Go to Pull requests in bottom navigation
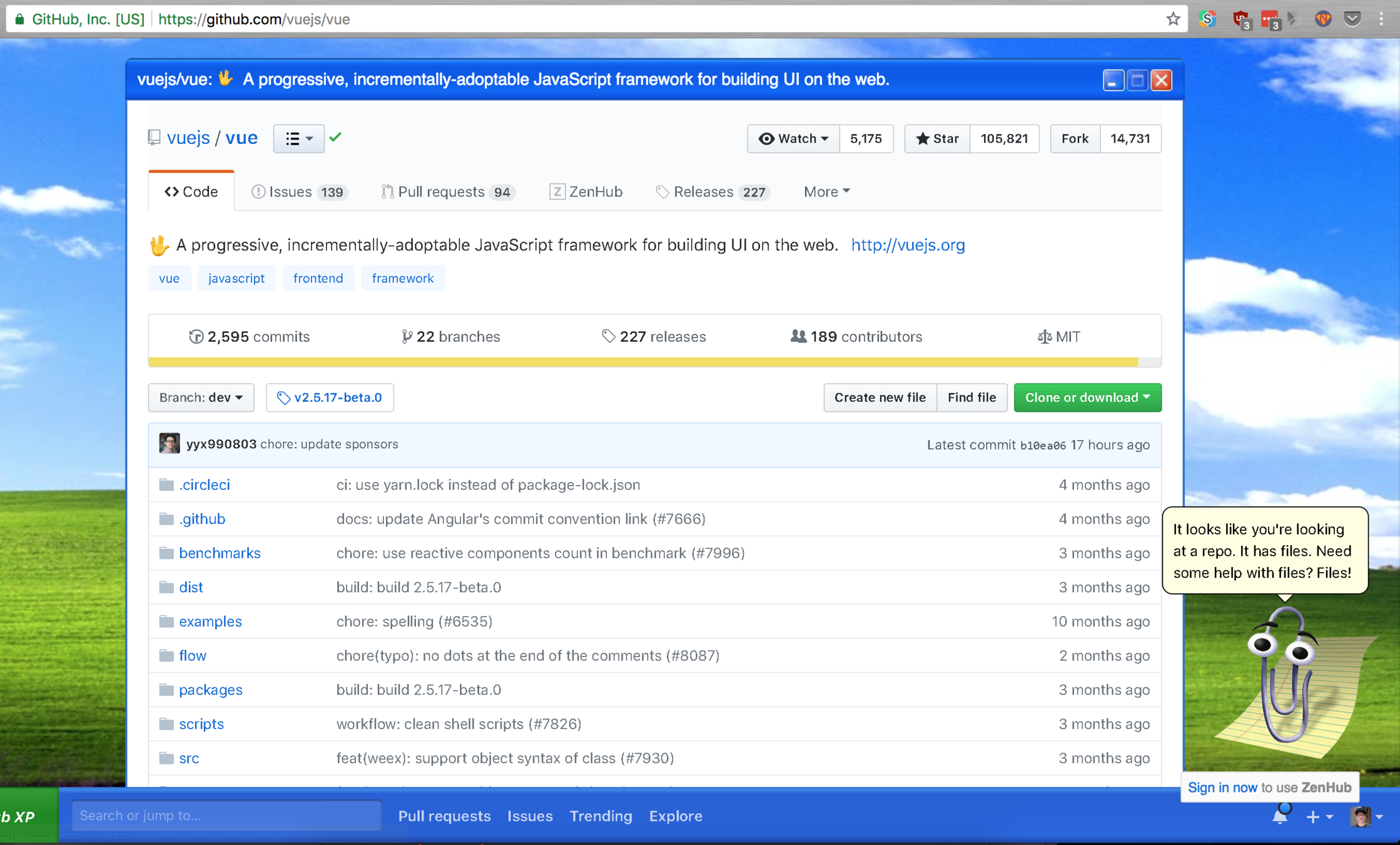This screenshot has width=1400, height=845. pyautogui.click(x=444, y=816)
